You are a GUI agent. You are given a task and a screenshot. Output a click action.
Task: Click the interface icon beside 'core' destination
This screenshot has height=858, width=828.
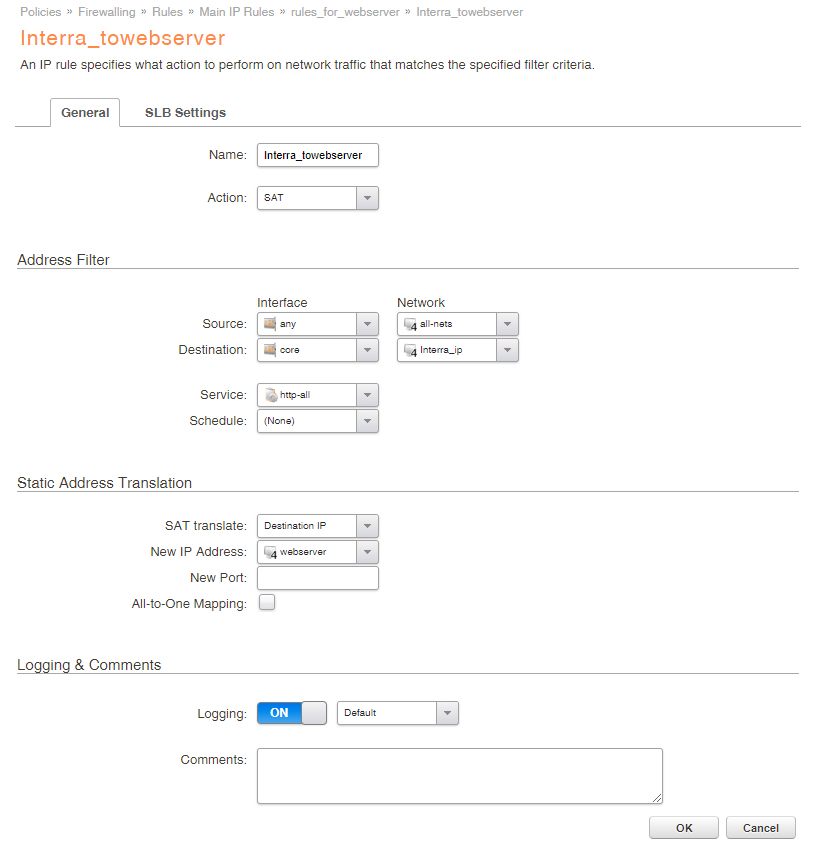[270, 350]
